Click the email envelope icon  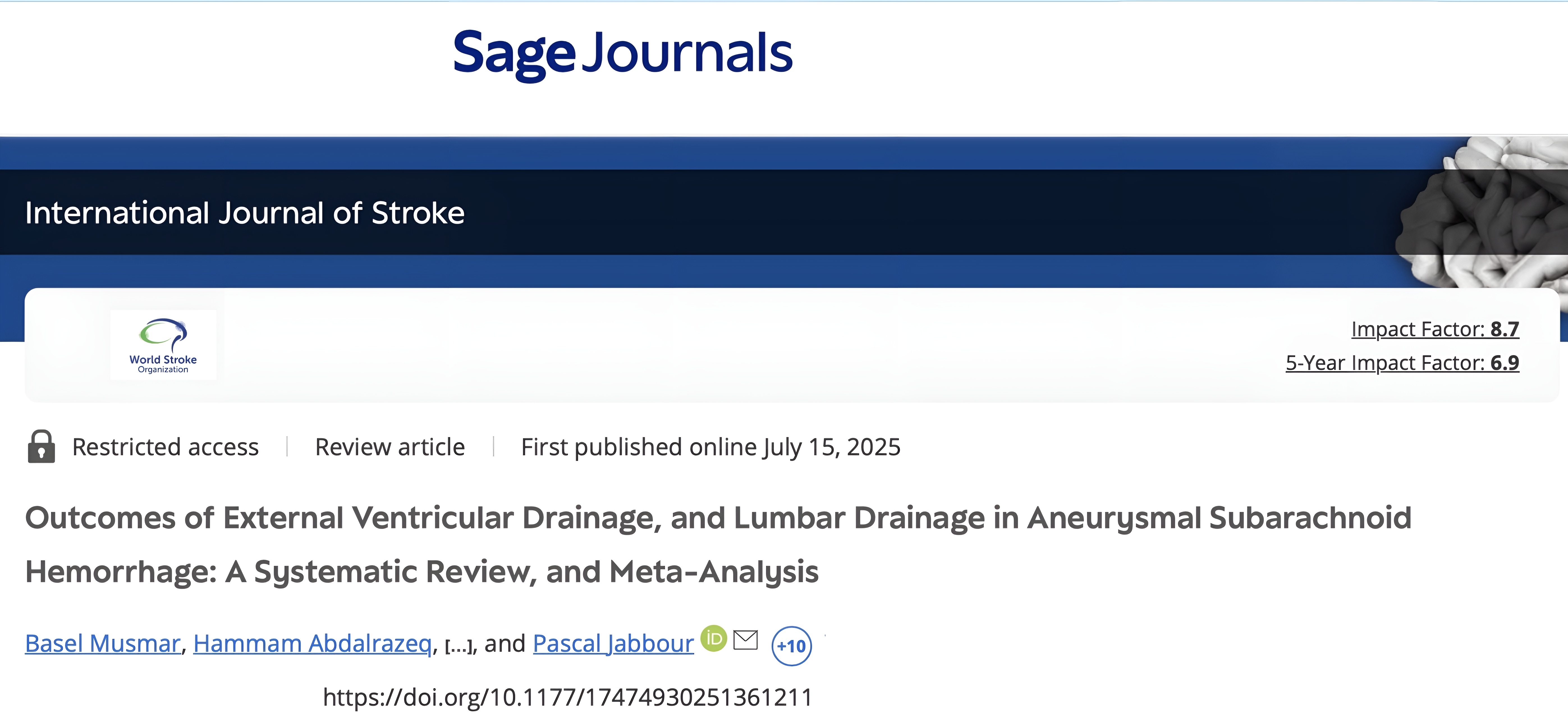pos(746,640)
